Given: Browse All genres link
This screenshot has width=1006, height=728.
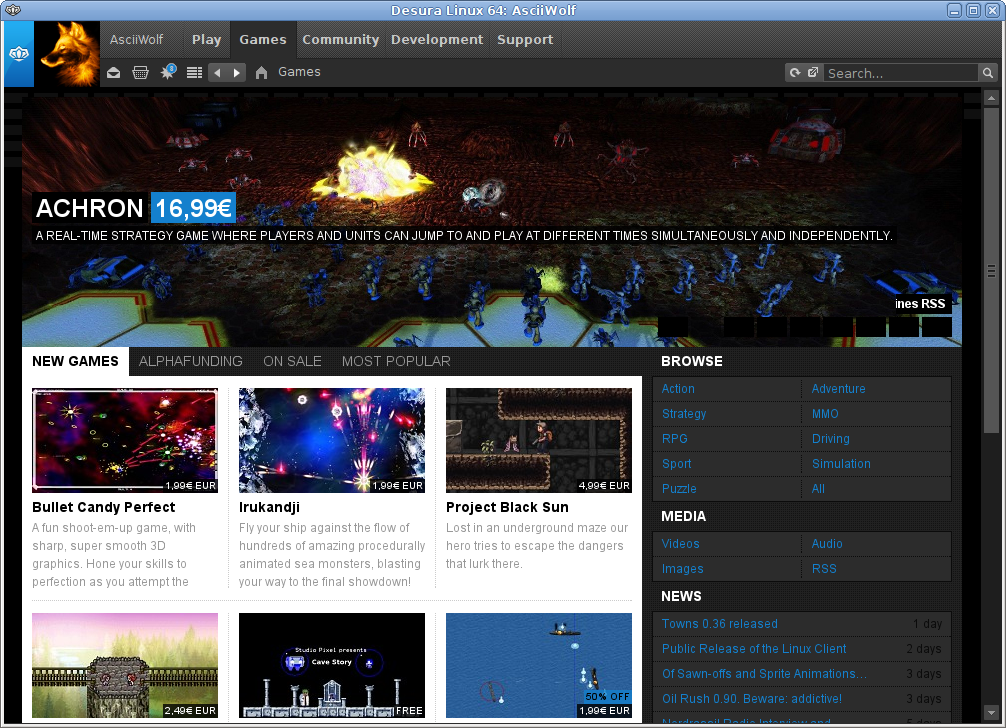Looking at the screenshot, I should tap(818, 489).
